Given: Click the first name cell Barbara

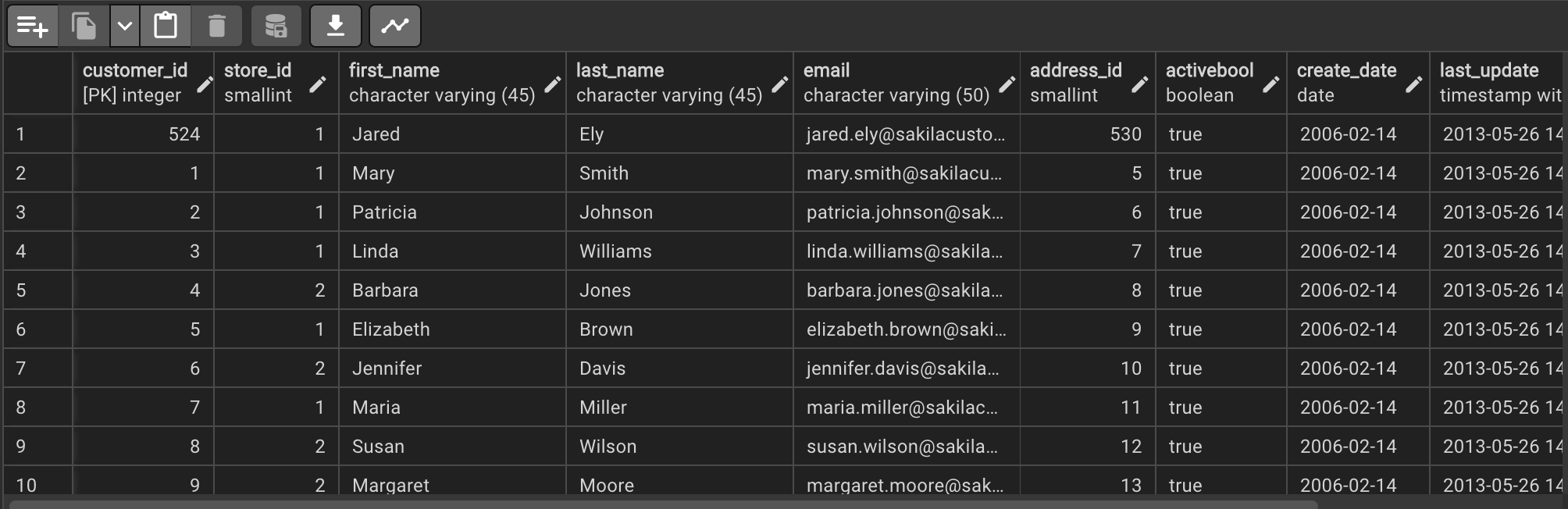Looking at the screenshot, I should (x=453, y=290).
